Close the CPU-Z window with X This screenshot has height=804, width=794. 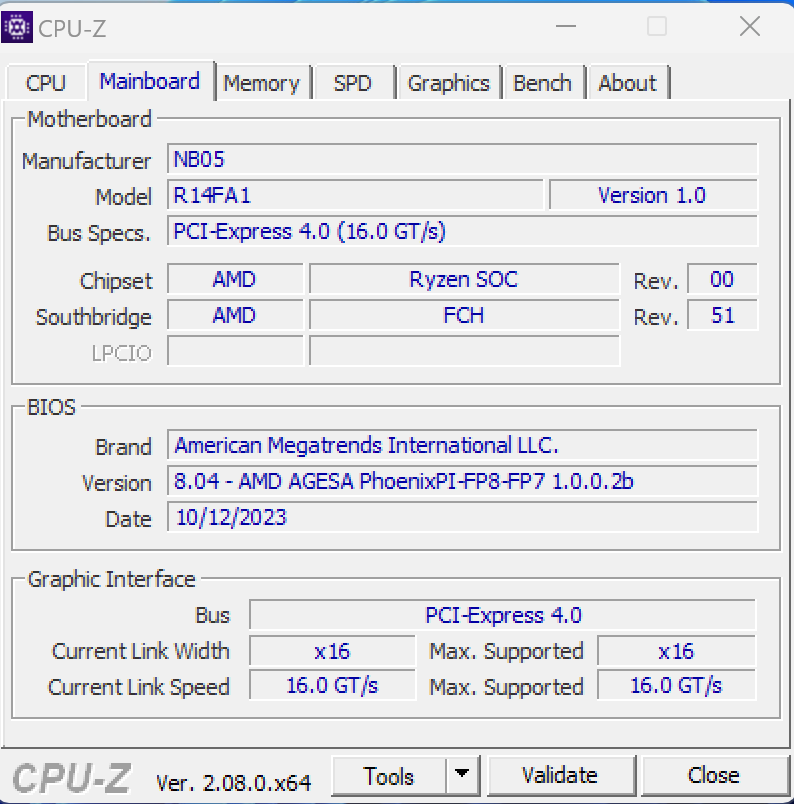pos(749,27)
